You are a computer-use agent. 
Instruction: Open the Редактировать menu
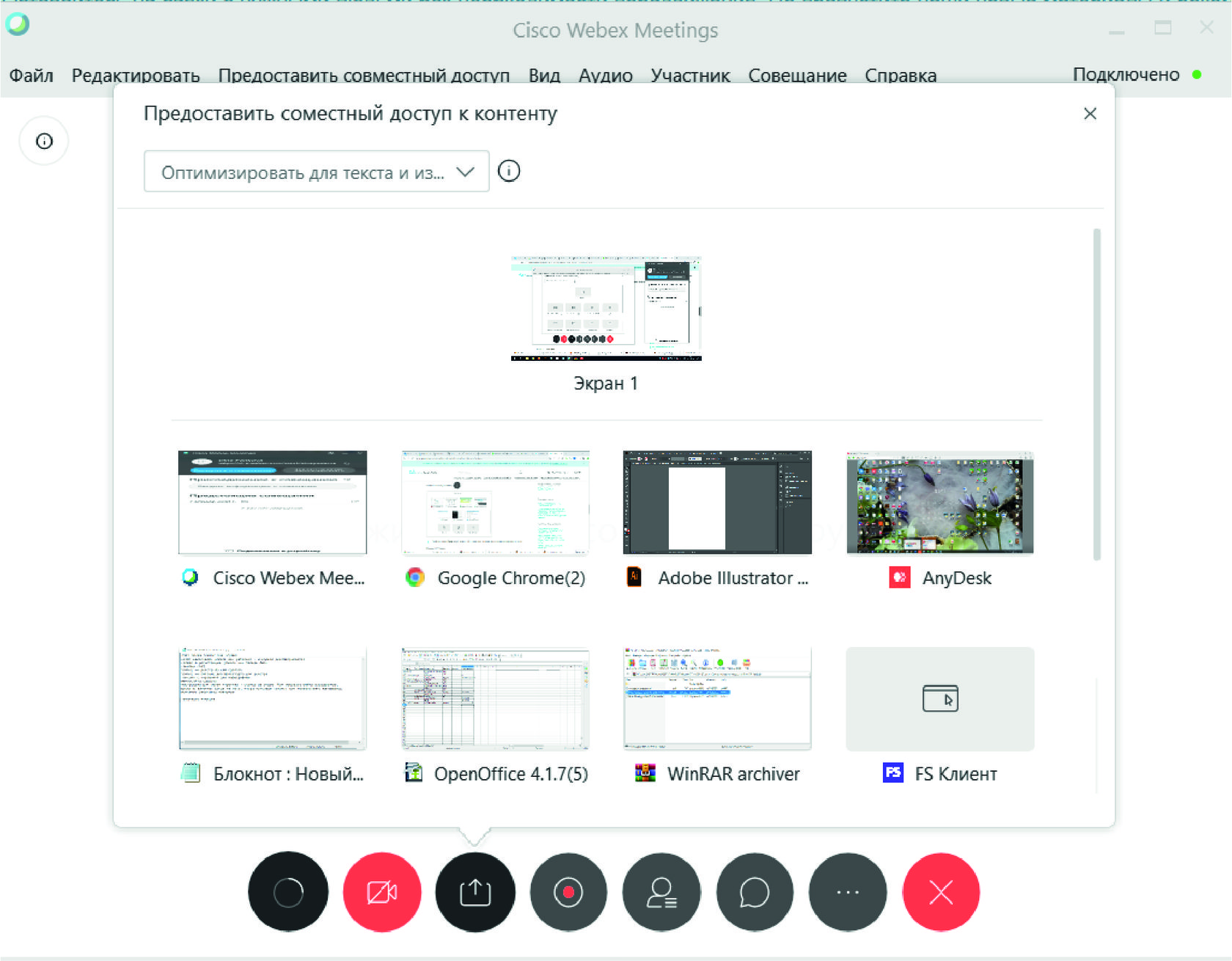click(136, 76)
